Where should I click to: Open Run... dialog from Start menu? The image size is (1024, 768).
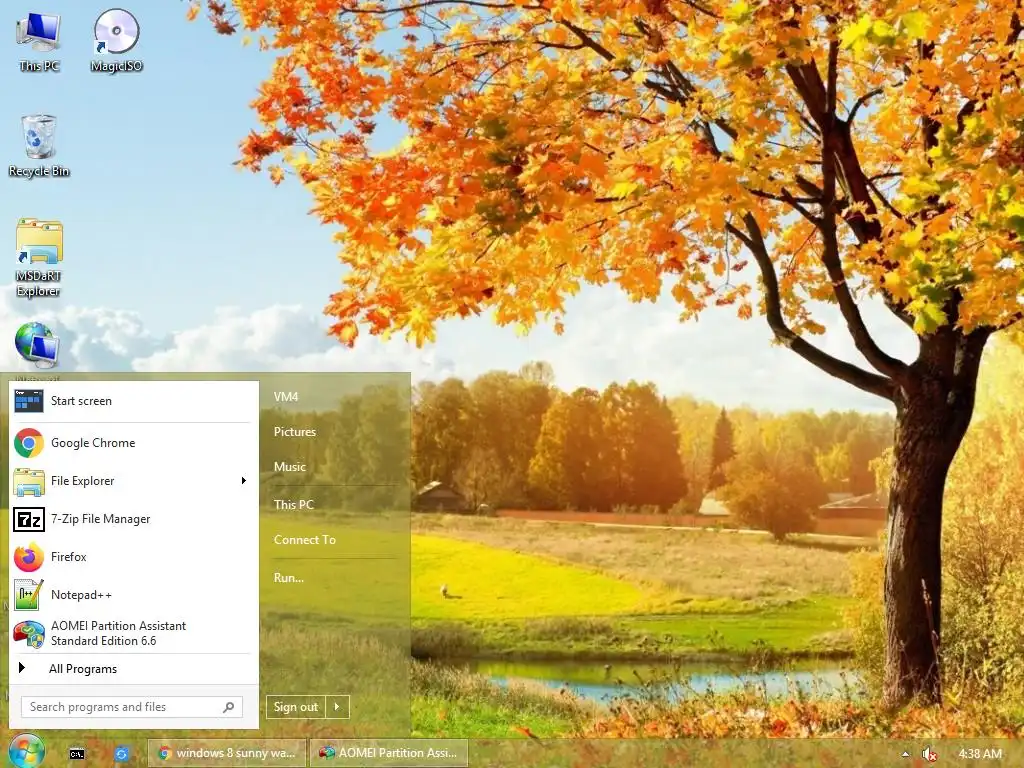(289, 578)
